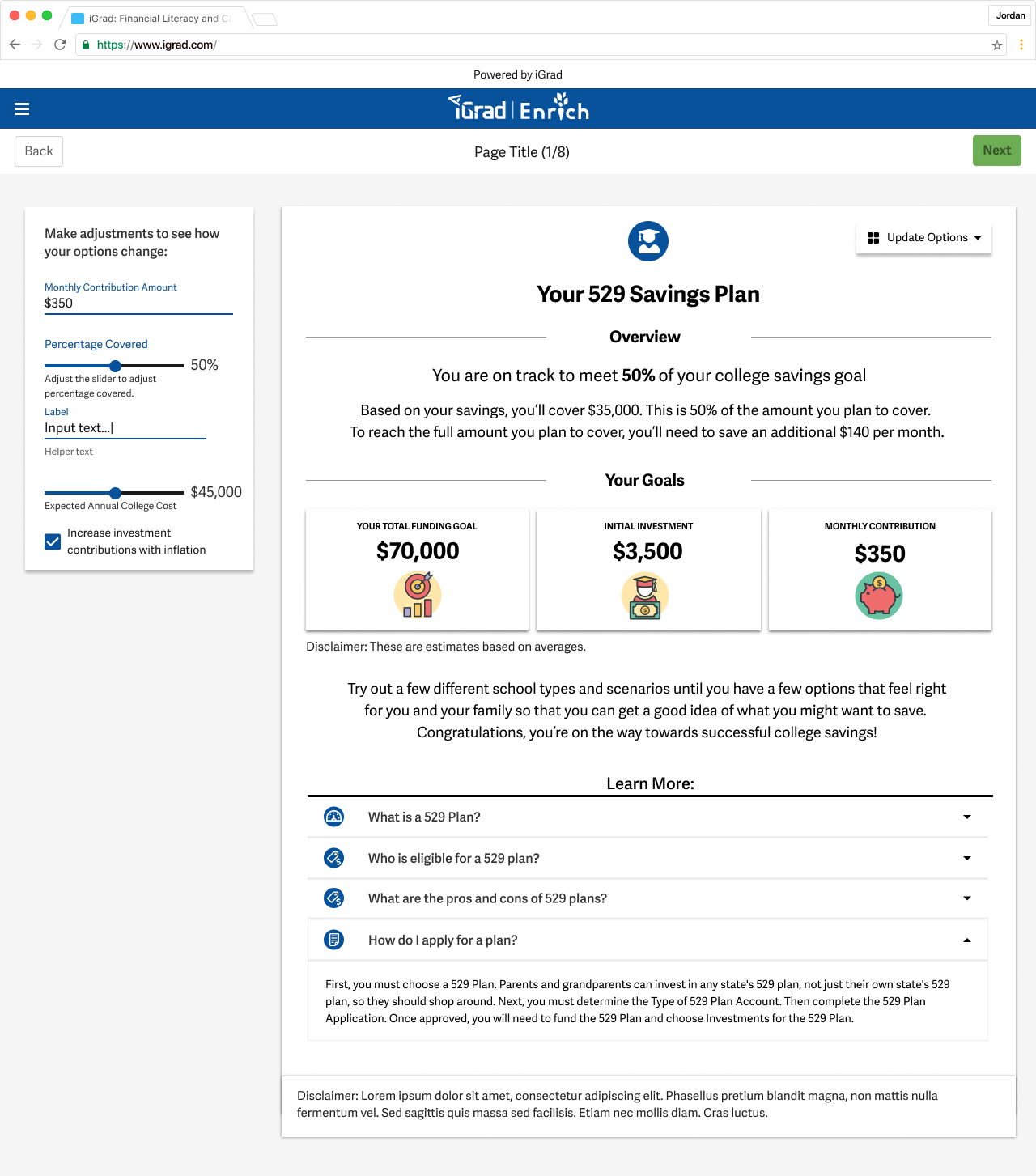Click the tag icon beside 'pros and cons'
The height and width of the screenshot is (1176, 1036).
coord(334,898)
